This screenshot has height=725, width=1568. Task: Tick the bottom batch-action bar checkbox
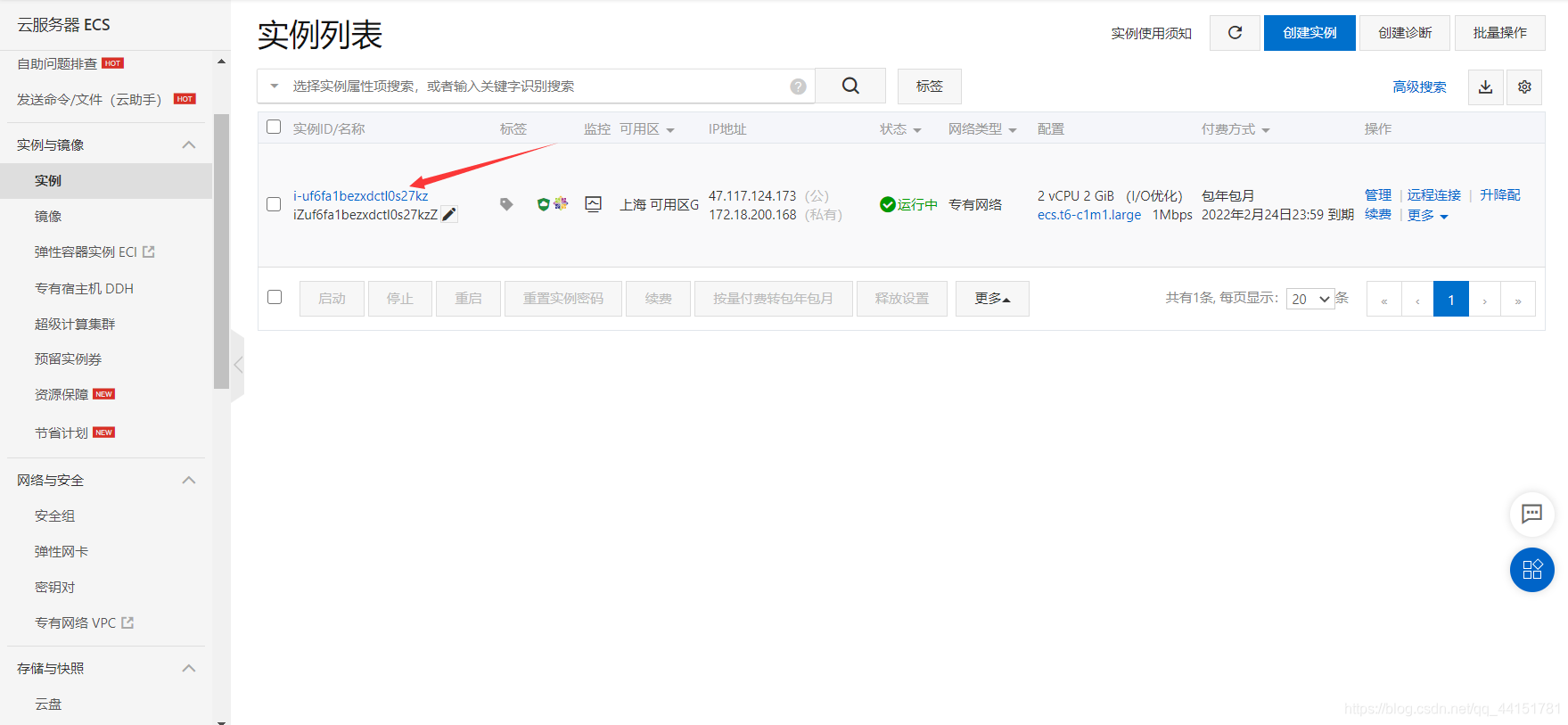point(275,297)
